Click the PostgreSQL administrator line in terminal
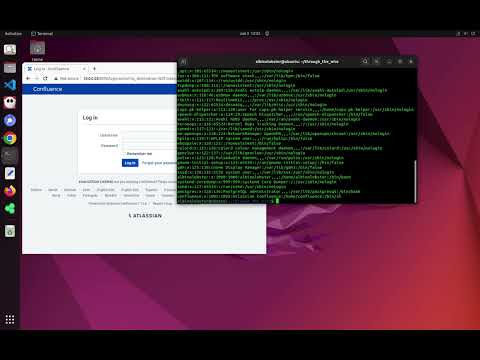 point(269,191)
